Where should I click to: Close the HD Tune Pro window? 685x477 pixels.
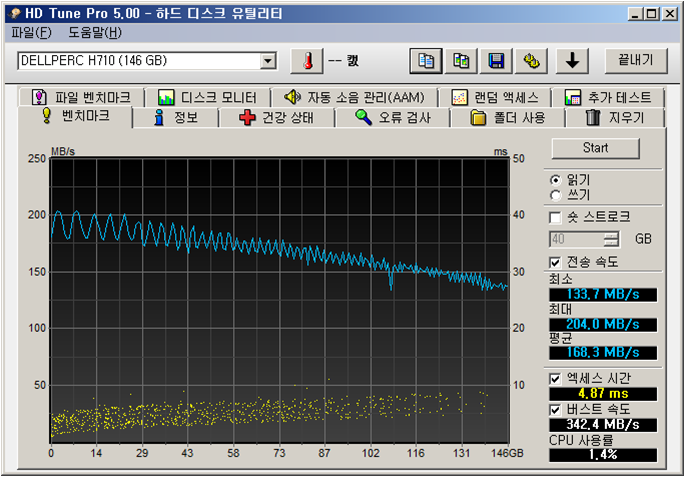(x=668, y=14)
